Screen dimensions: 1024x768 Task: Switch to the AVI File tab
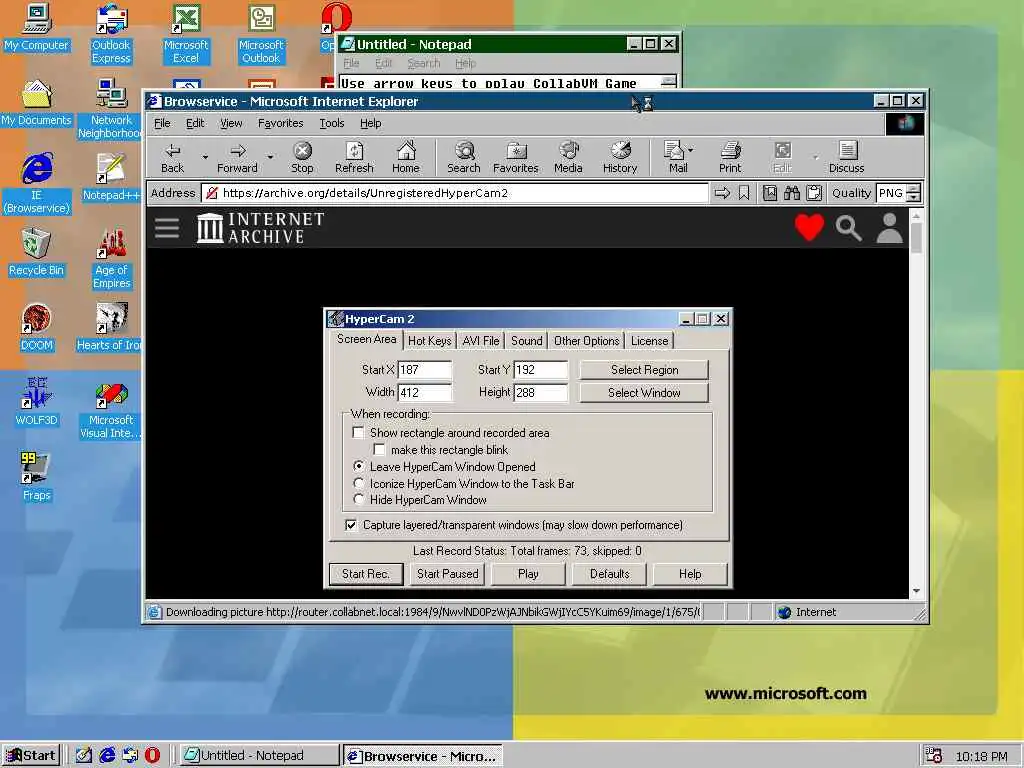(x=481, y=341)
